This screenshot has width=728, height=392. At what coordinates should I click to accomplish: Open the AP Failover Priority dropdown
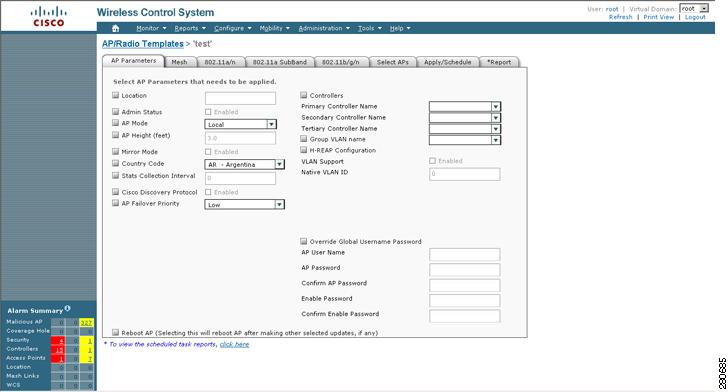point(244,205)
